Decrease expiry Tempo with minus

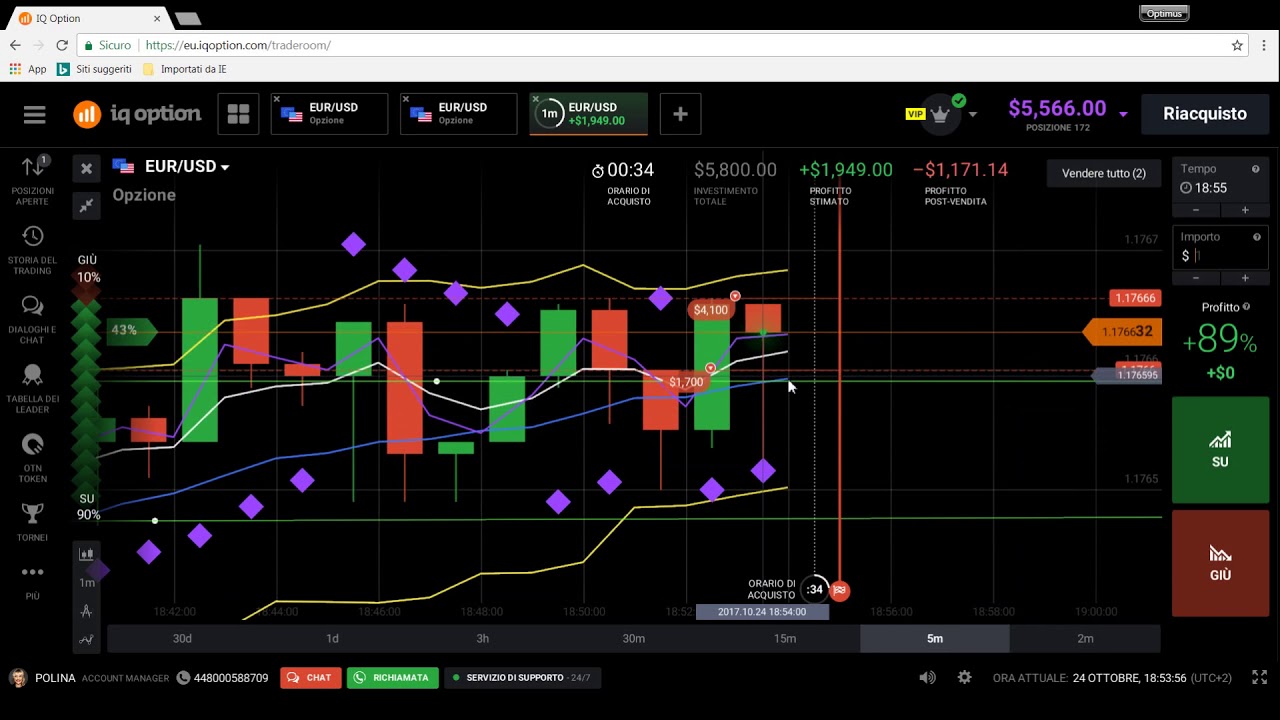(1196, 210)
